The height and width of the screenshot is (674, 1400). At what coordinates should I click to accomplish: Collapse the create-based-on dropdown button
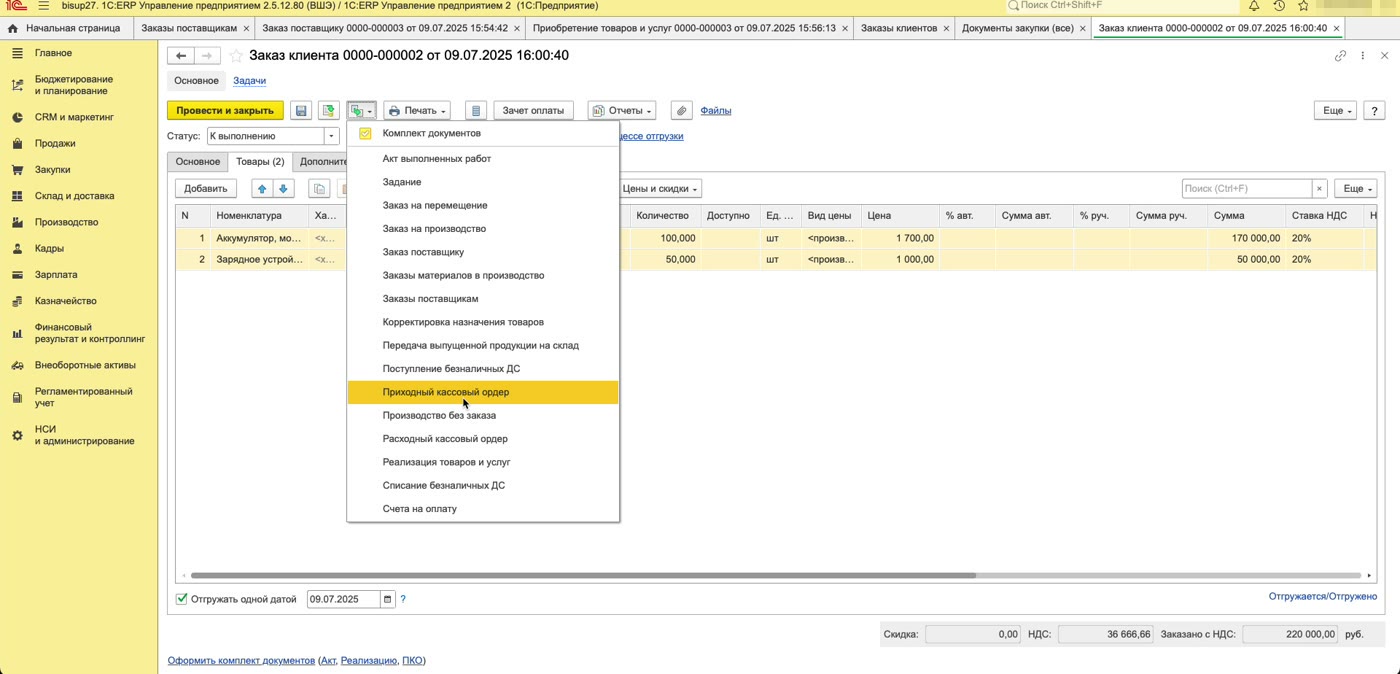tap(362, 110)
